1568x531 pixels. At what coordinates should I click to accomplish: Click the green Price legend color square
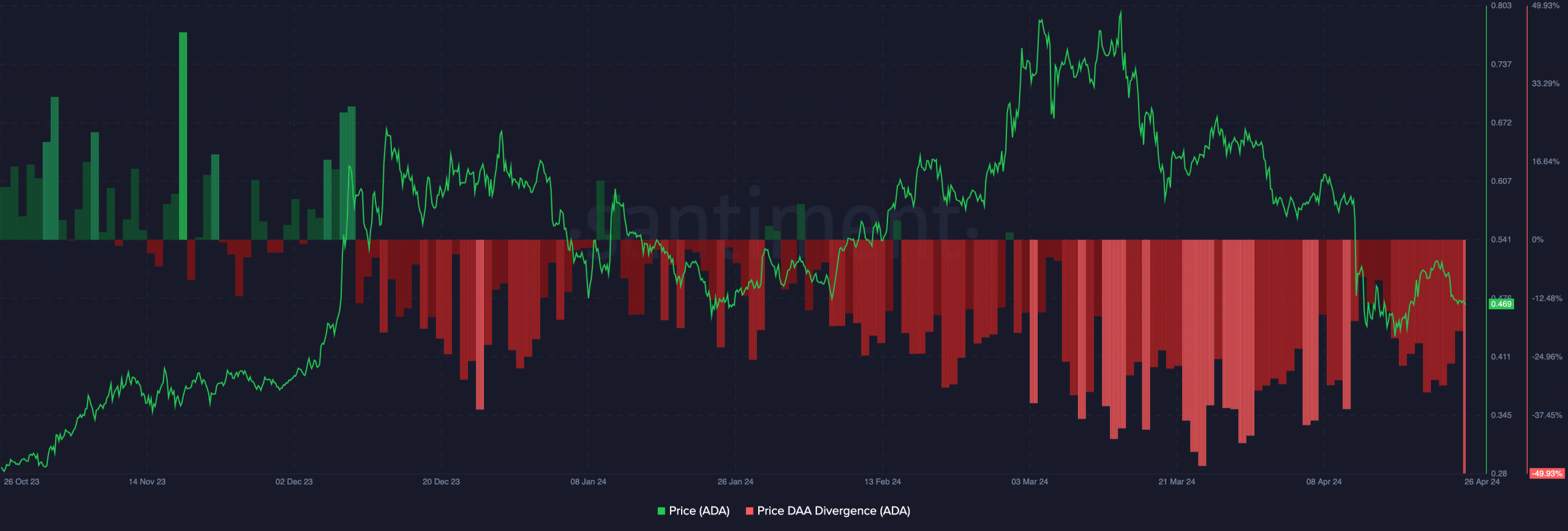pyautogui.click(x=661, y=511)
